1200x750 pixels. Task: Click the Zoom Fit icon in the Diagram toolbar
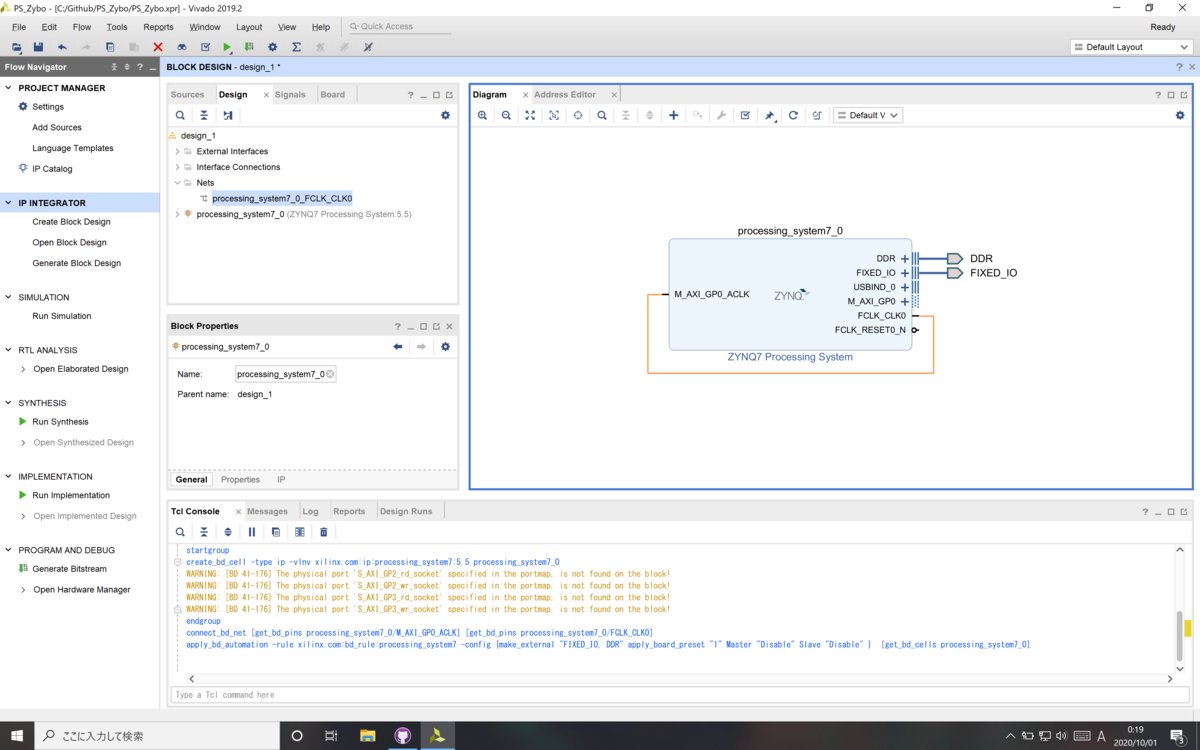tap(530, 115)
